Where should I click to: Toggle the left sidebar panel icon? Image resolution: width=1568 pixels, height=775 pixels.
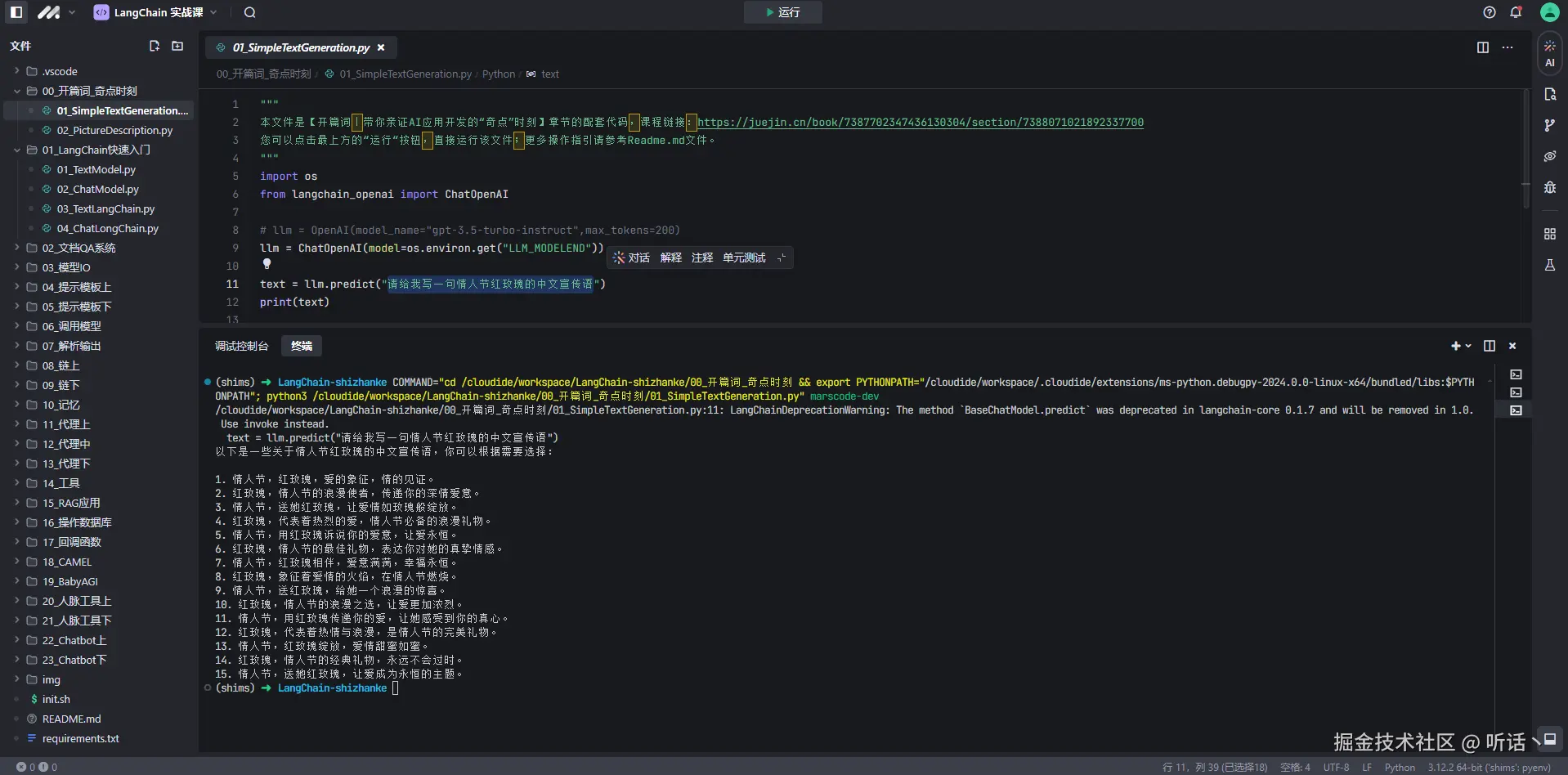click(x=16, y=12)
